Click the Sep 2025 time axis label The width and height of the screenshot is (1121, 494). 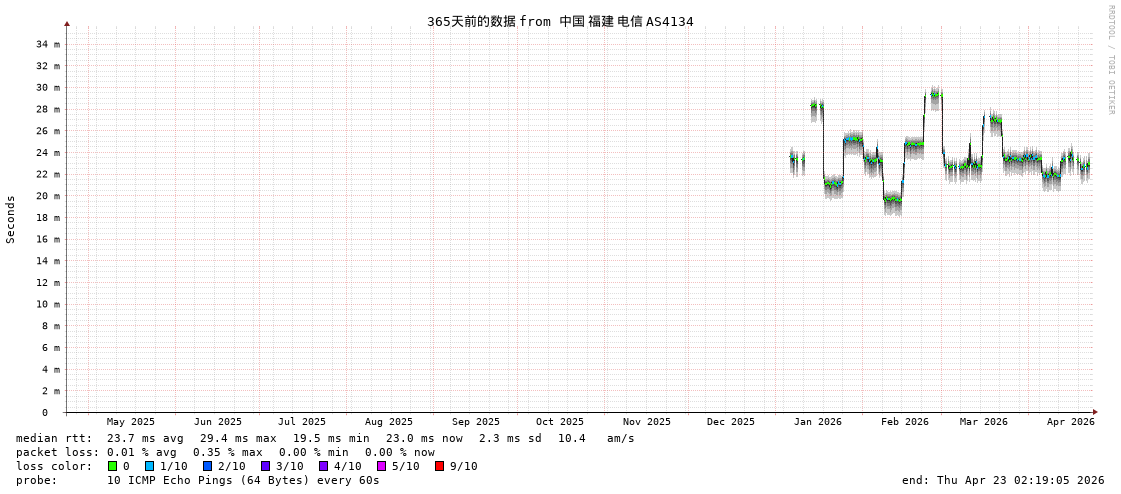[x=475, y=422]
